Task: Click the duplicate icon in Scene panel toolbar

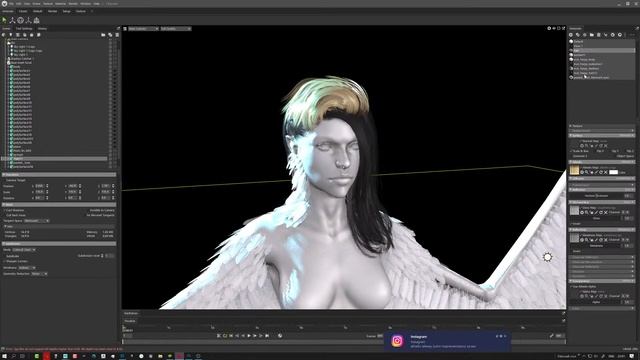Action: (110, 35)
